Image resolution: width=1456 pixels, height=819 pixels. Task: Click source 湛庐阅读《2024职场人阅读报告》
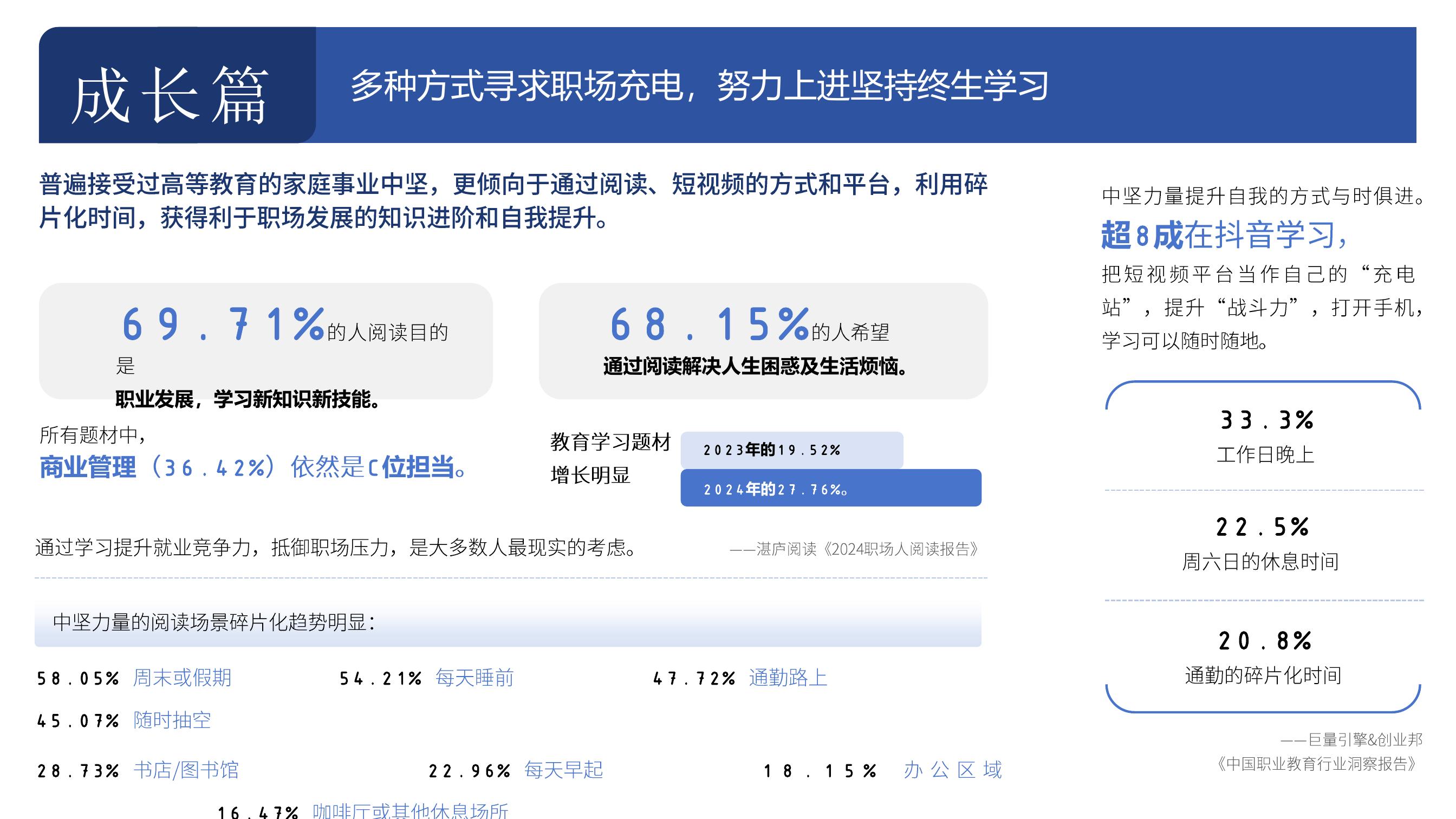[x=854, y=549]
